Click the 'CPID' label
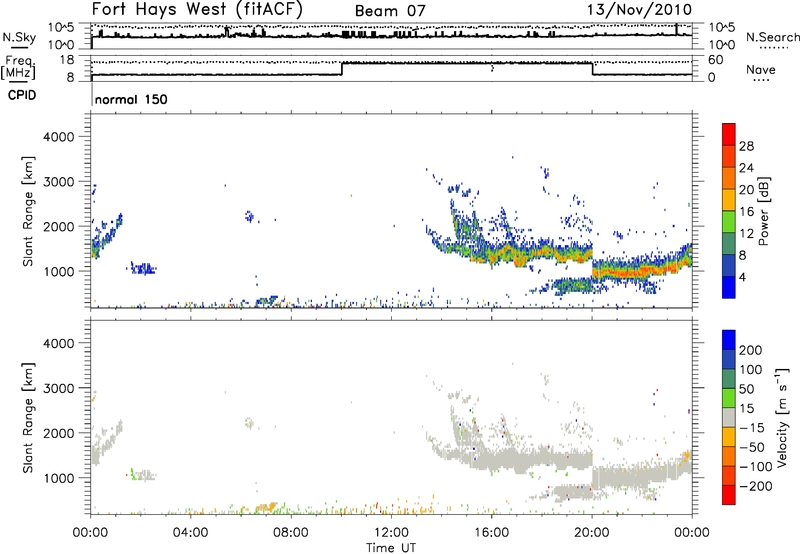The width and height of the screenshot is (800, 554). (x=22, y=95)
